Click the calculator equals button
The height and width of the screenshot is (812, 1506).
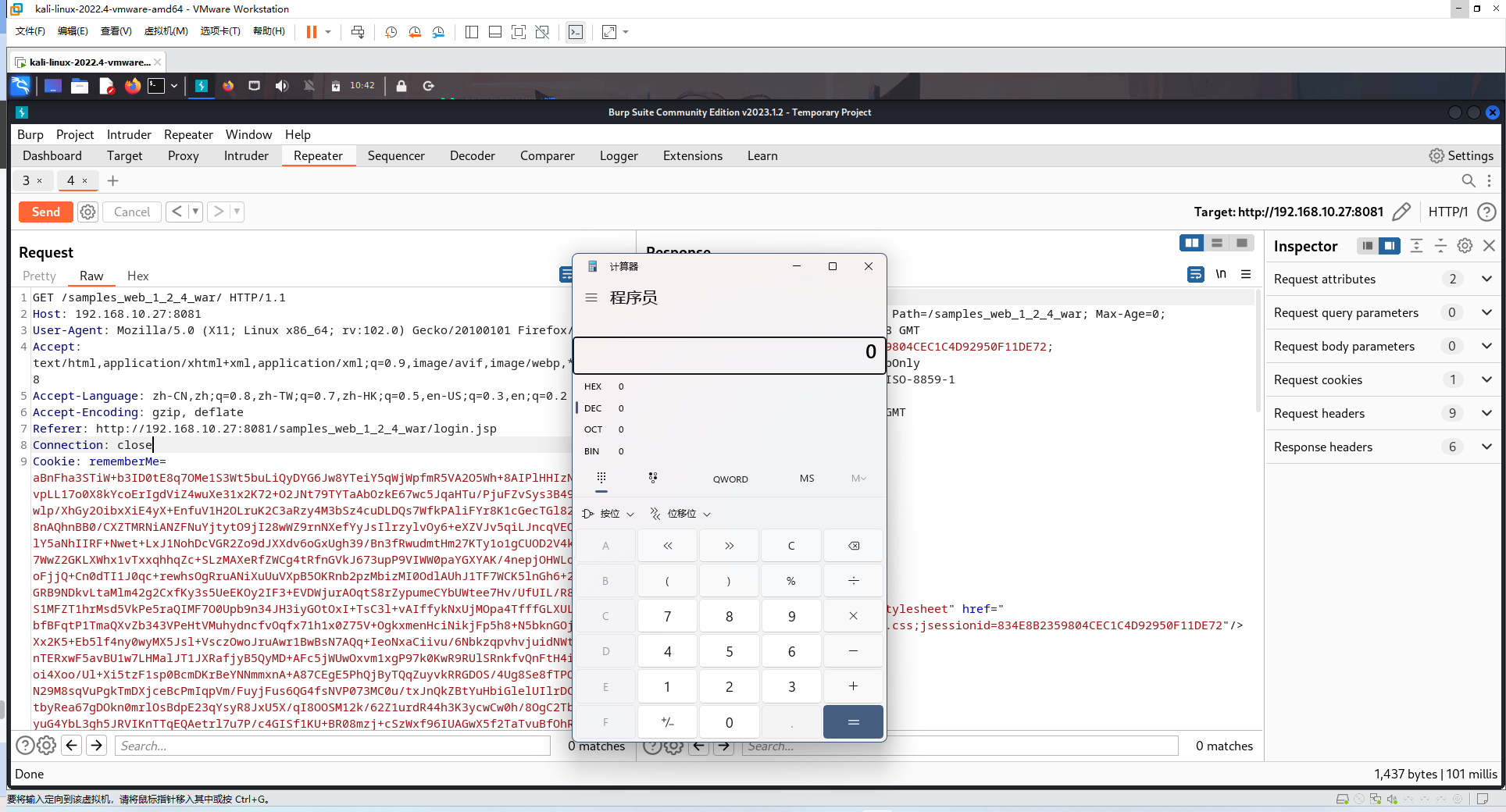pyautogui.click(x=853, y=722)
